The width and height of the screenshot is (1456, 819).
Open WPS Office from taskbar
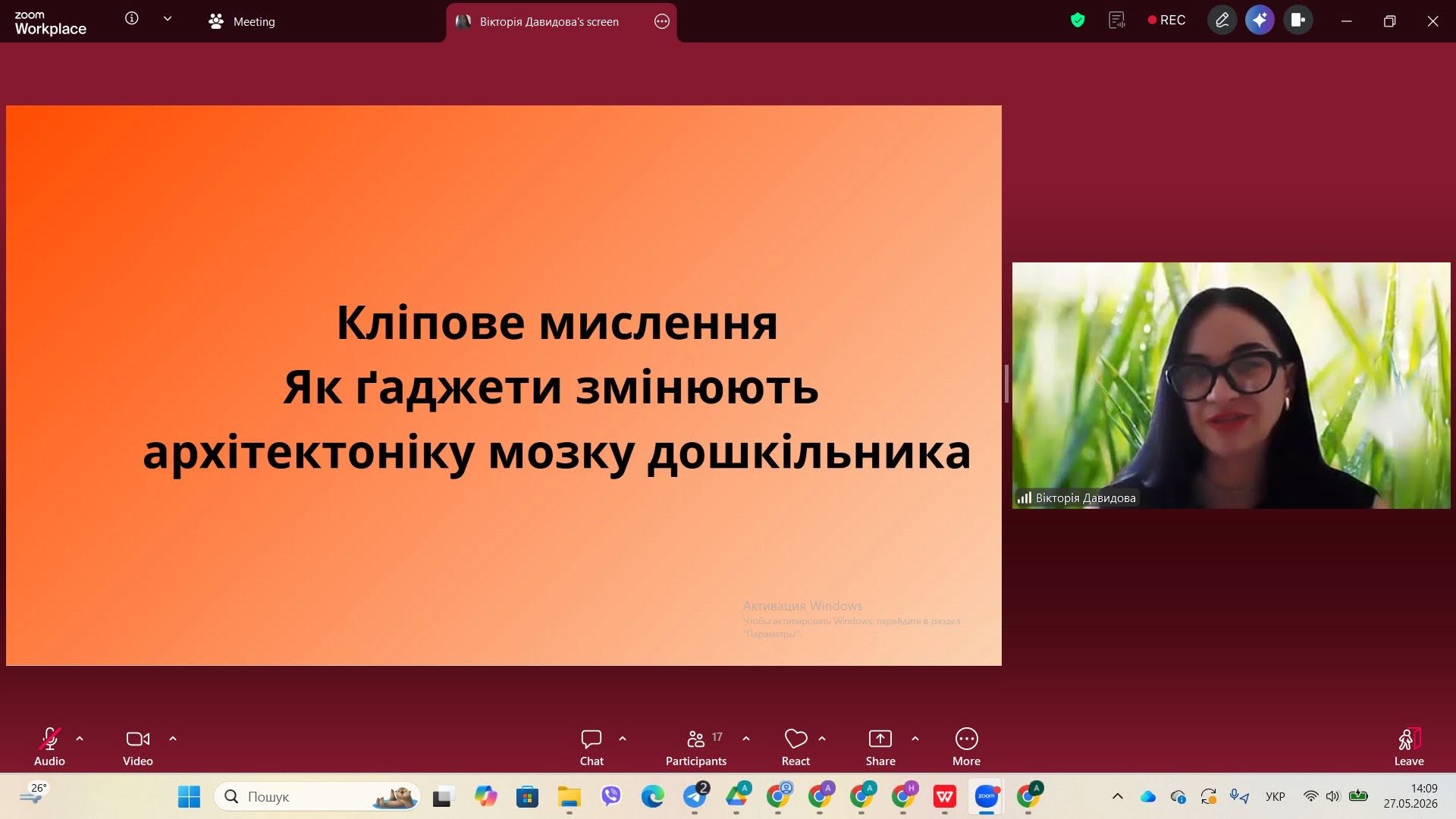(944, 797)
